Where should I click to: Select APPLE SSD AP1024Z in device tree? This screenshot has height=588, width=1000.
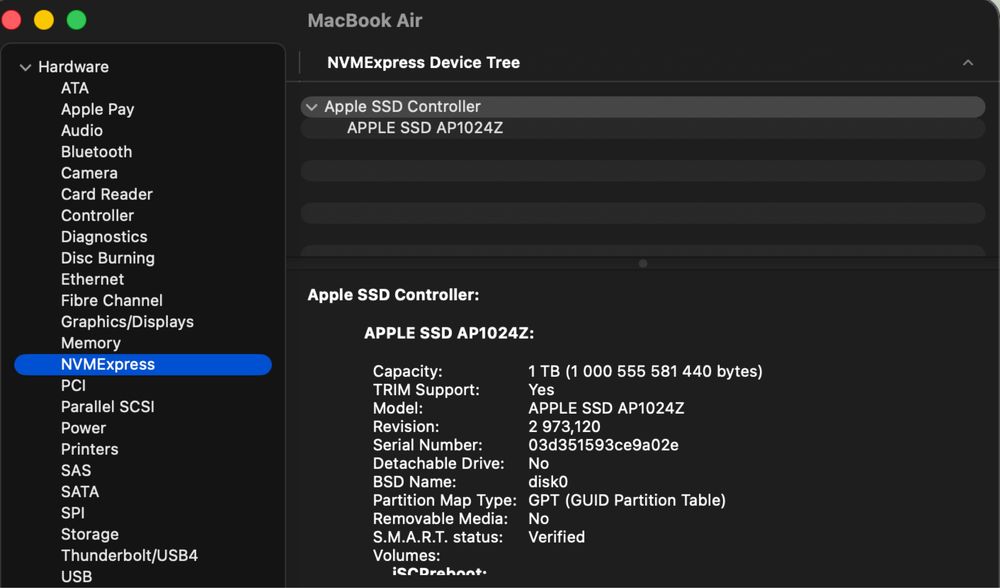coord(425,128)
